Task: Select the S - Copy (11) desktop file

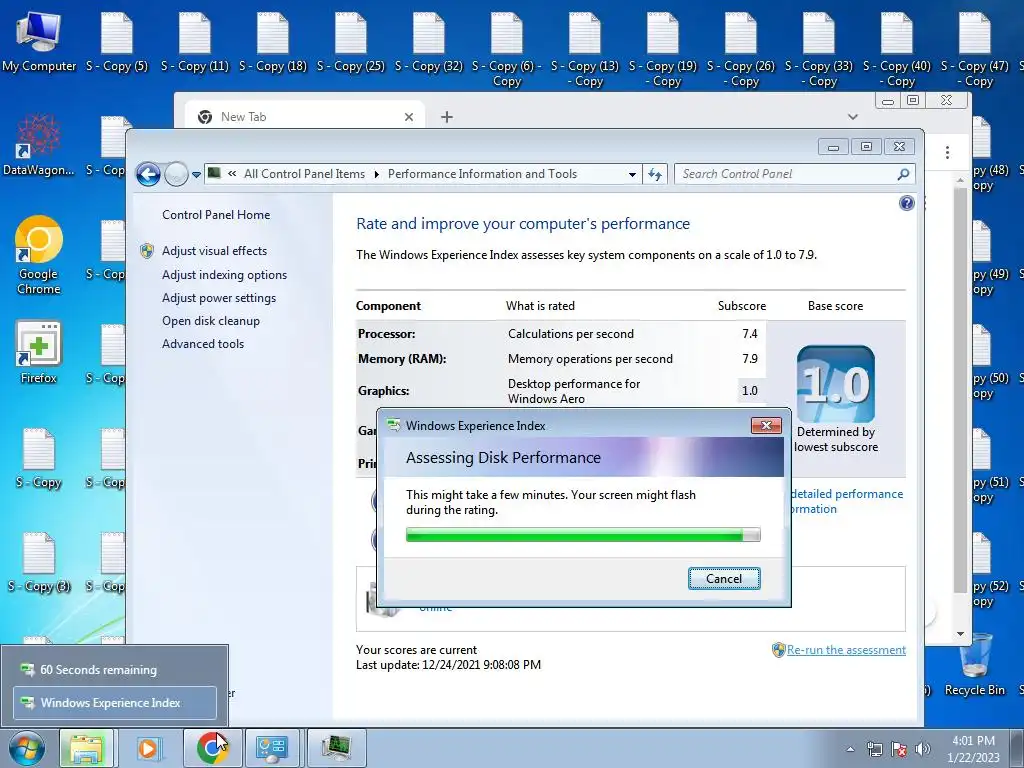Action: point(195,43)
